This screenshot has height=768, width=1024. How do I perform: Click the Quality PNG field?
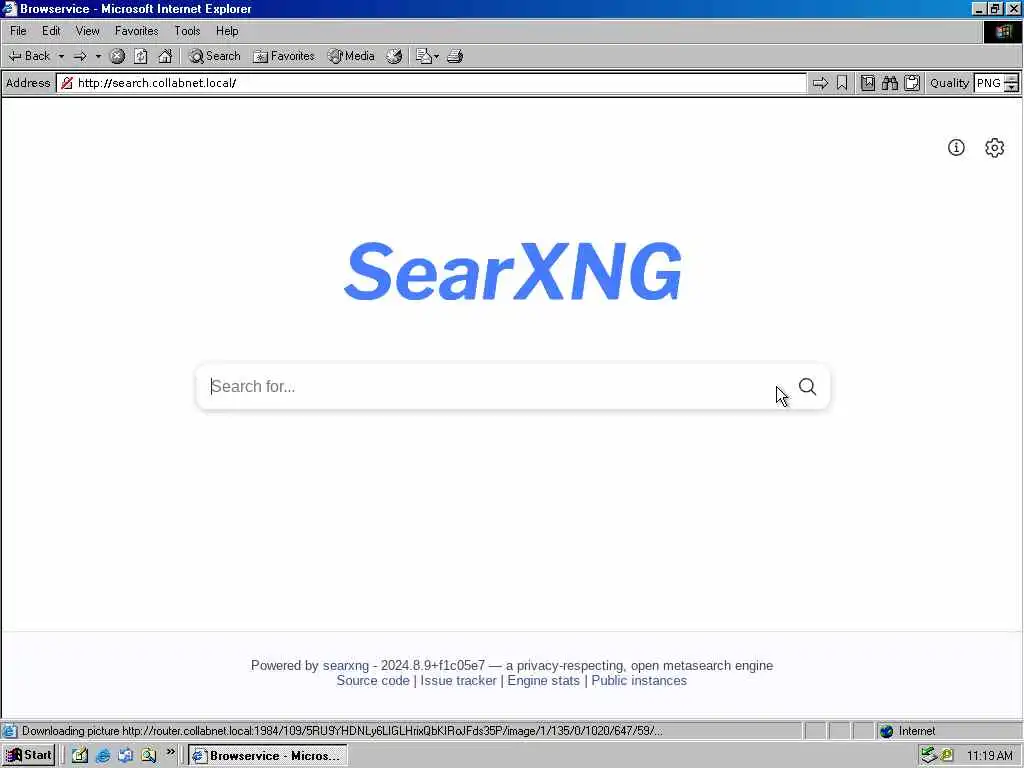[988, 83]
